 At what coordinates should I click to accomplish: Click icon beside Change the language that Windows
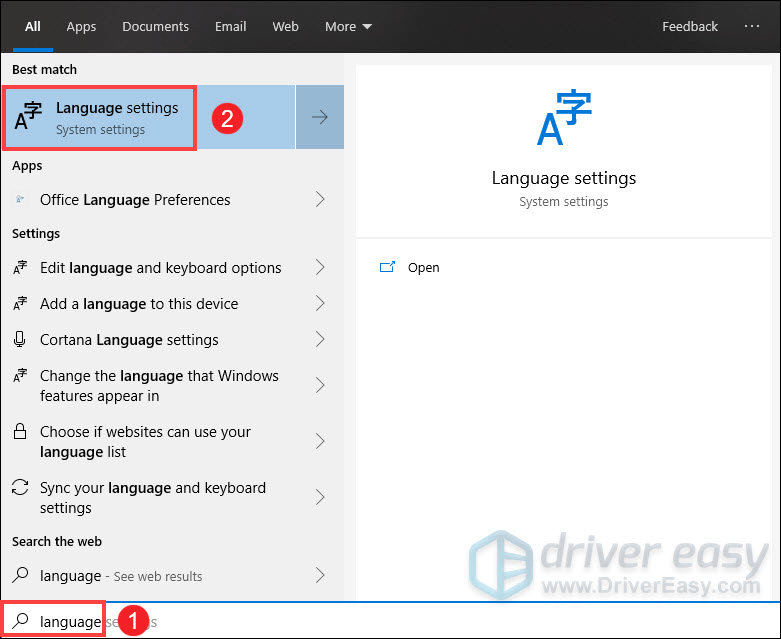pos(20,376)
